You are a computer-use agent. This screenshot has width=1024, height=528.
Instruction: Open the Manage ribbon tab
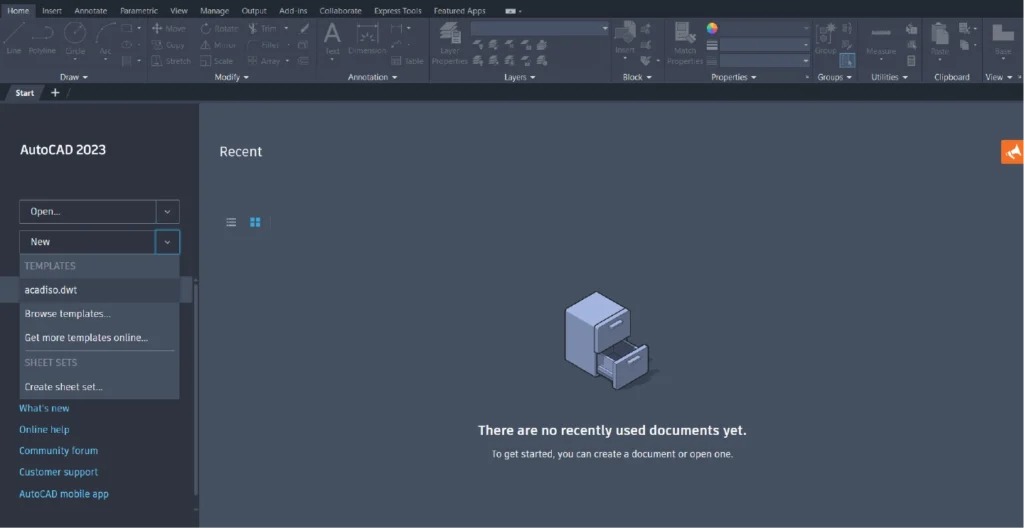tap(214, 10)
